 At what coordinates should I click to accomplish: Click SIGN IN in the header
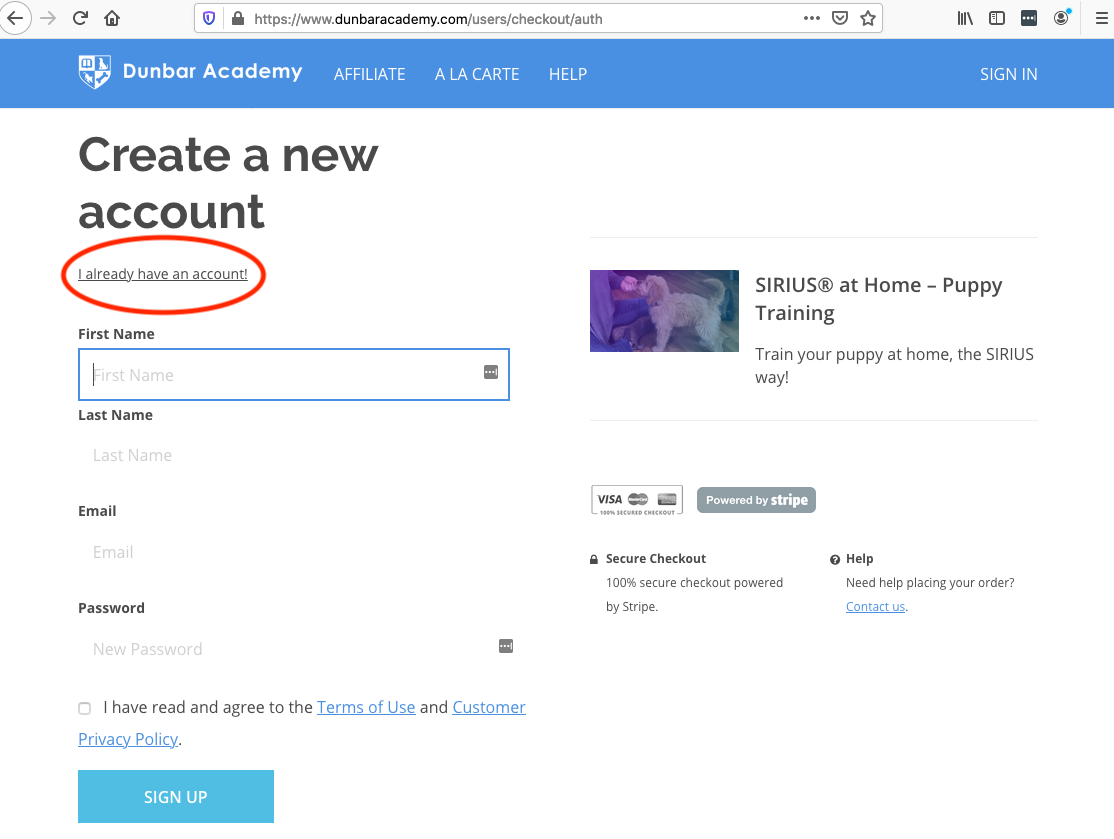coord(1009,74)
